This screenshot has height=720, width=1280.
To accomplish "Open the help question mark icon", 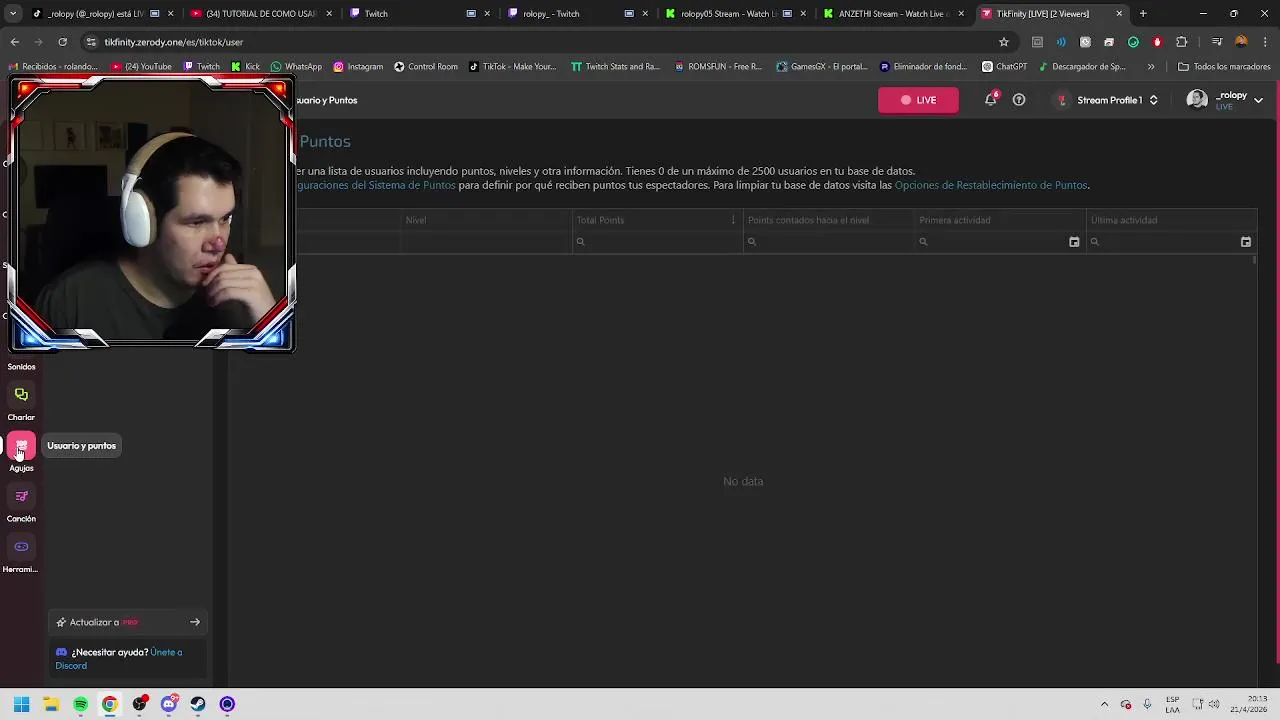I will click(x=1019, y=100).
